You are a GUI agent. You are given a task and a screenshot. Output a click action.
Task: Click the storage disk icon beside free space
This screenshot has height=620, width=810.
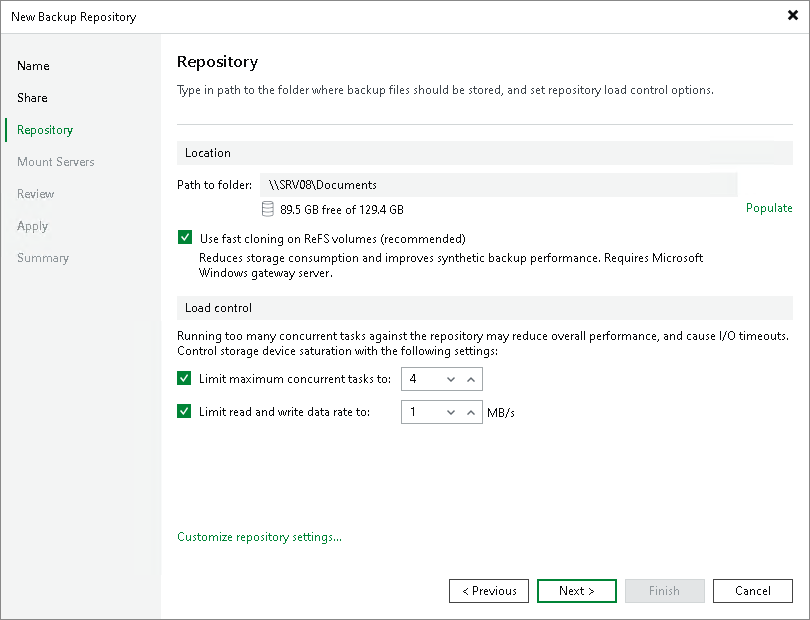(x=268, y=209)
